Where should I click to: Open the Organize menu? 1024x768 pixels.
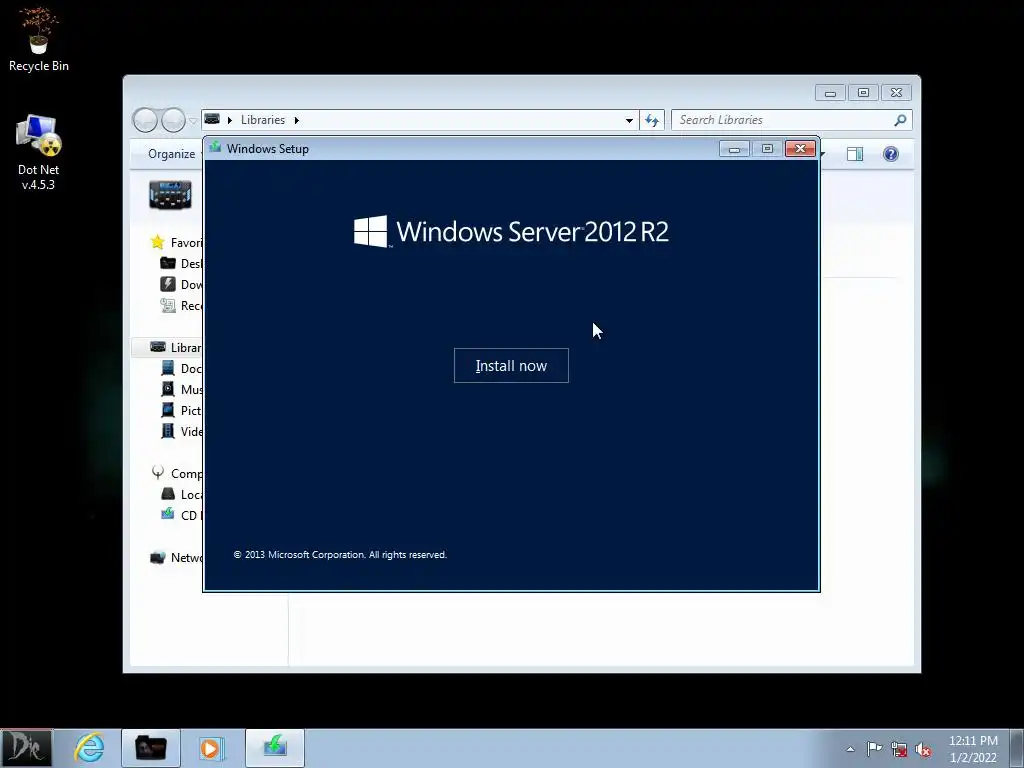(171, 153)
